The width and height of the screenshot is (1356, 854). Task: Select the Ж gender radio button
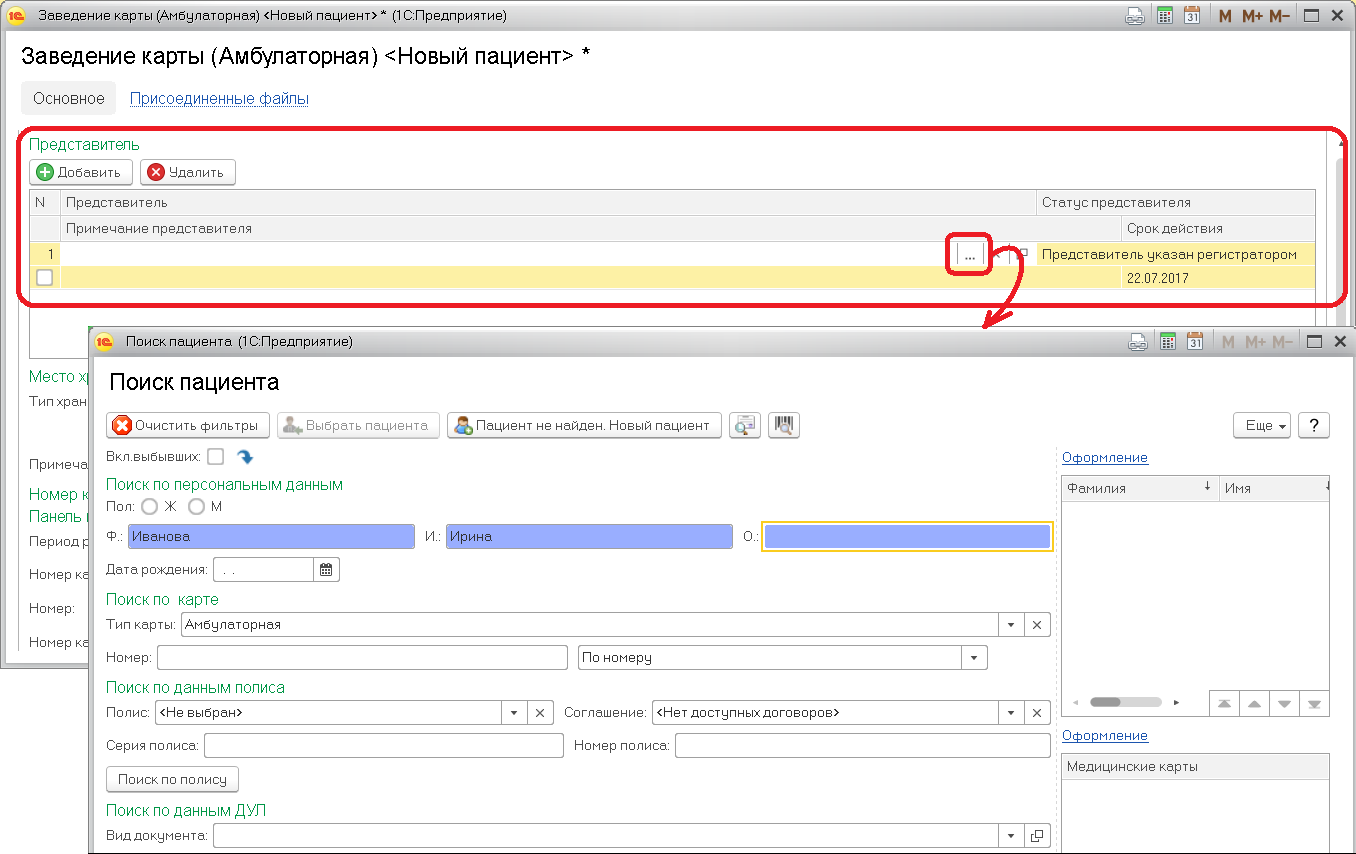pos(150,507)
